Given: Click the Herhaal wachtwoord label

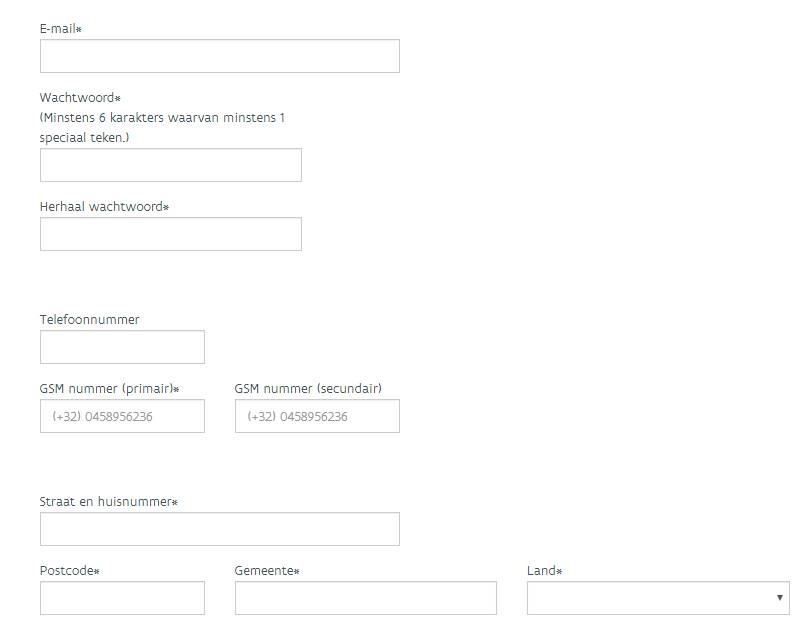Looking at the screenshot, I should click(x=103, y=207).
